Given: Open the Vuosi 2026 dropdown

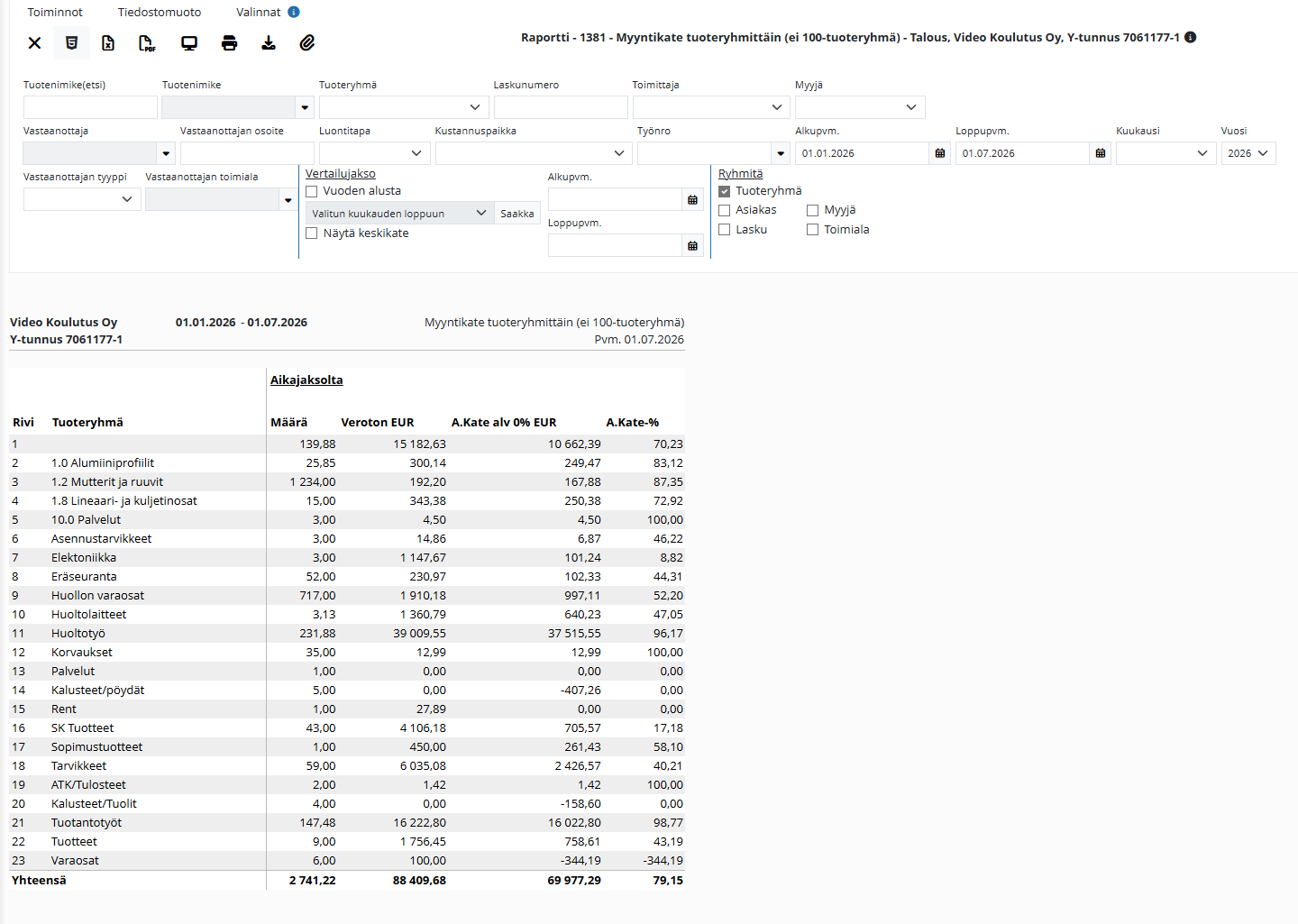Looking at the screenshot, I should [1248, 153].
